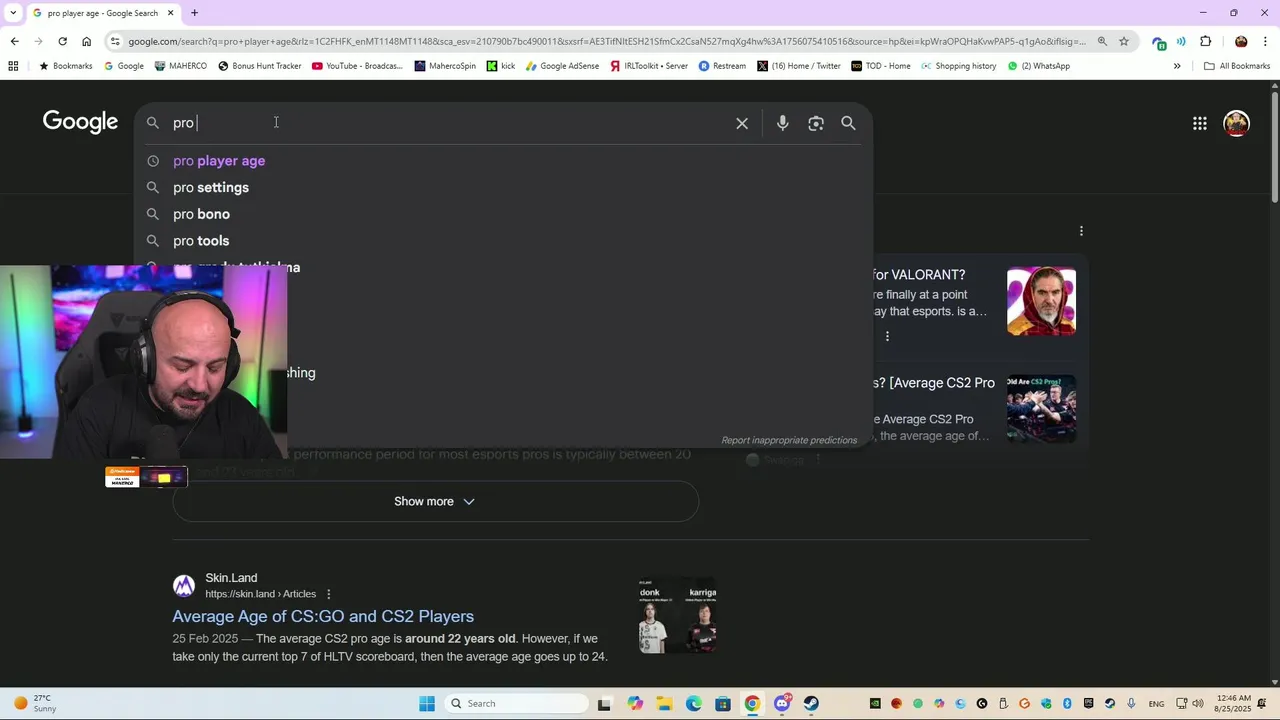1280x720 pixels.
Task: Open Search by image camera icon
Action: click(x=816, y=123)
